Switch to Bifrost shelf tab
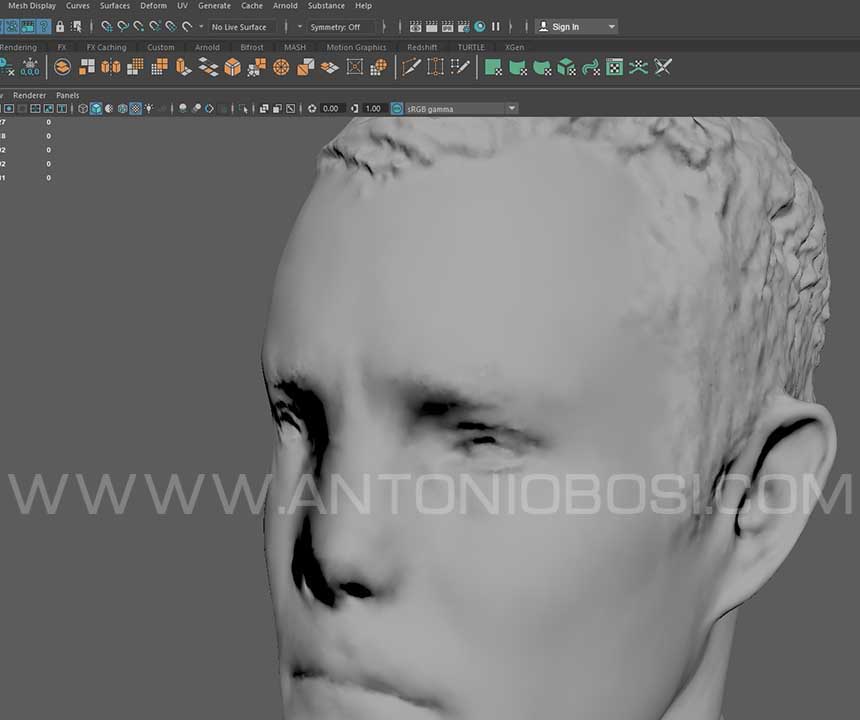Image resolution: width=860 pixels, height=720 pixels. pyautogui.click(x=252, y=47)
